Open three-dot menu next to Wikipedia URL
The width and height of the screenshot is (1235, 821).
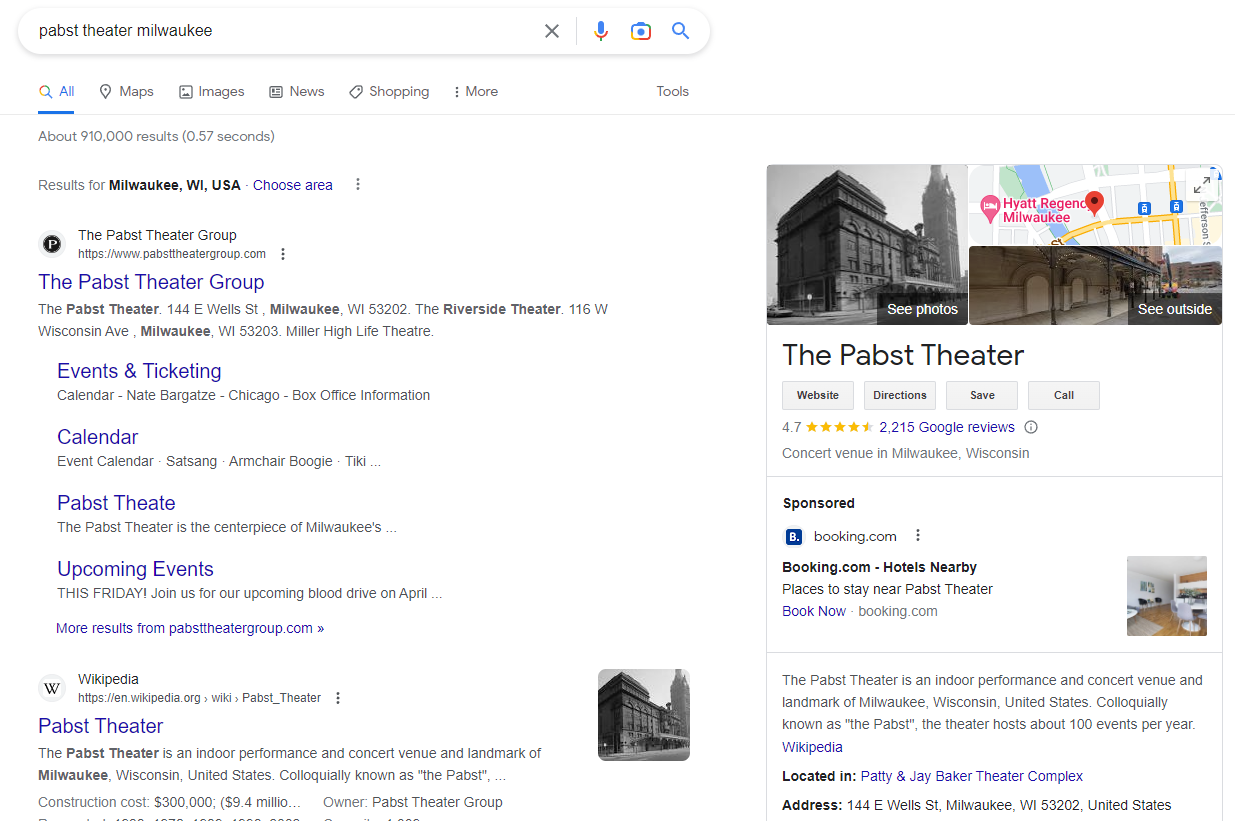coord(338,698)
